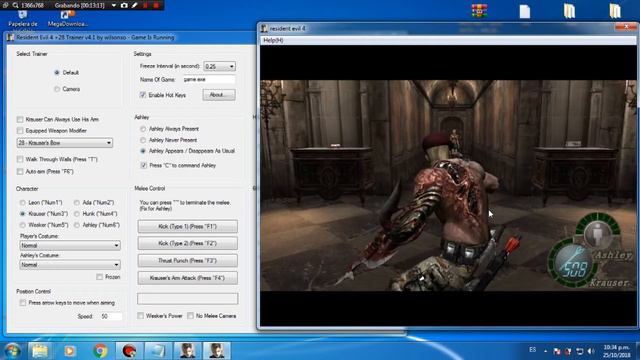Open the WinRAR archive icon on desktop
The height and width of the screenshot is (360, 640).
point(479,11)
